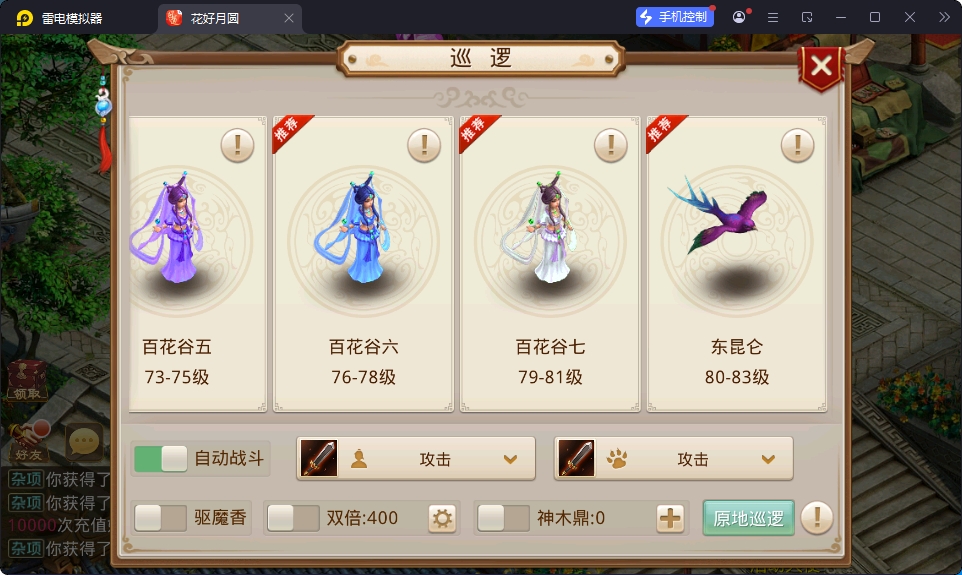Add 神木鼎 with the plus icon

(x=670, y=519)
